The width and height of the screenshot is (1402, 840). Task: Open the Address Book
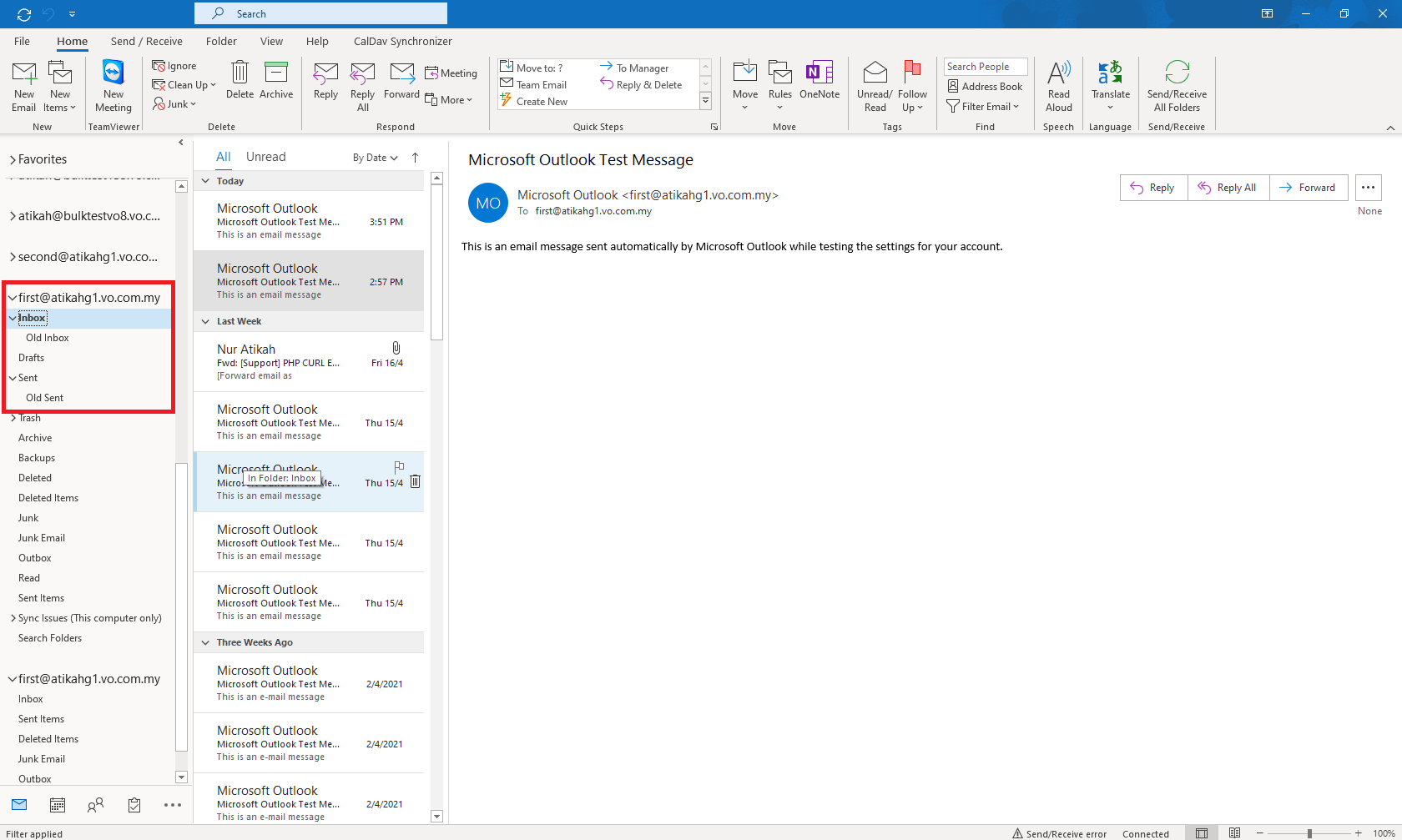click(x=985, y=86)
